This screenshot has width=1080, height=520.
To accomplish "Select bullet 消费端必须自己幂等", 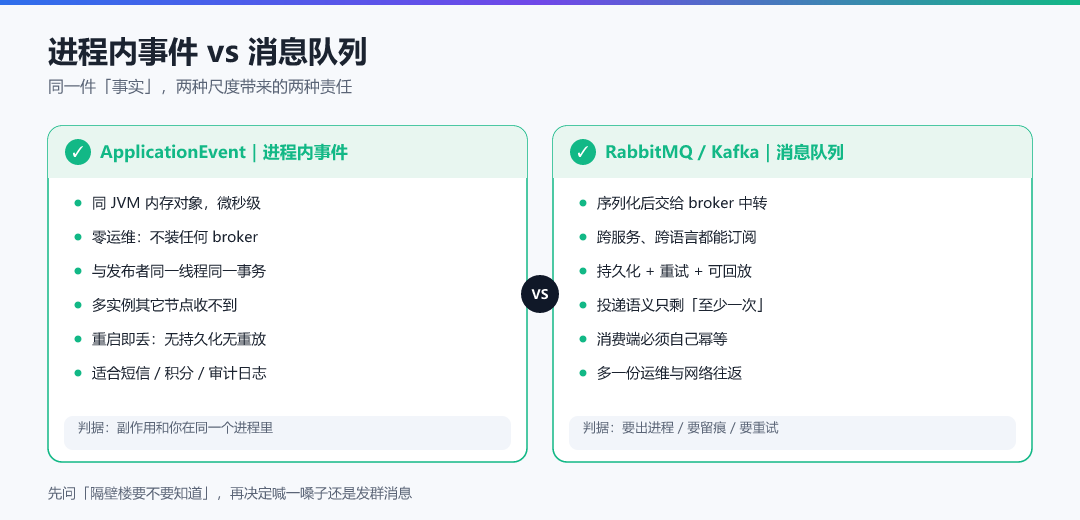I will pyautogui.click(x=662, y=339).
